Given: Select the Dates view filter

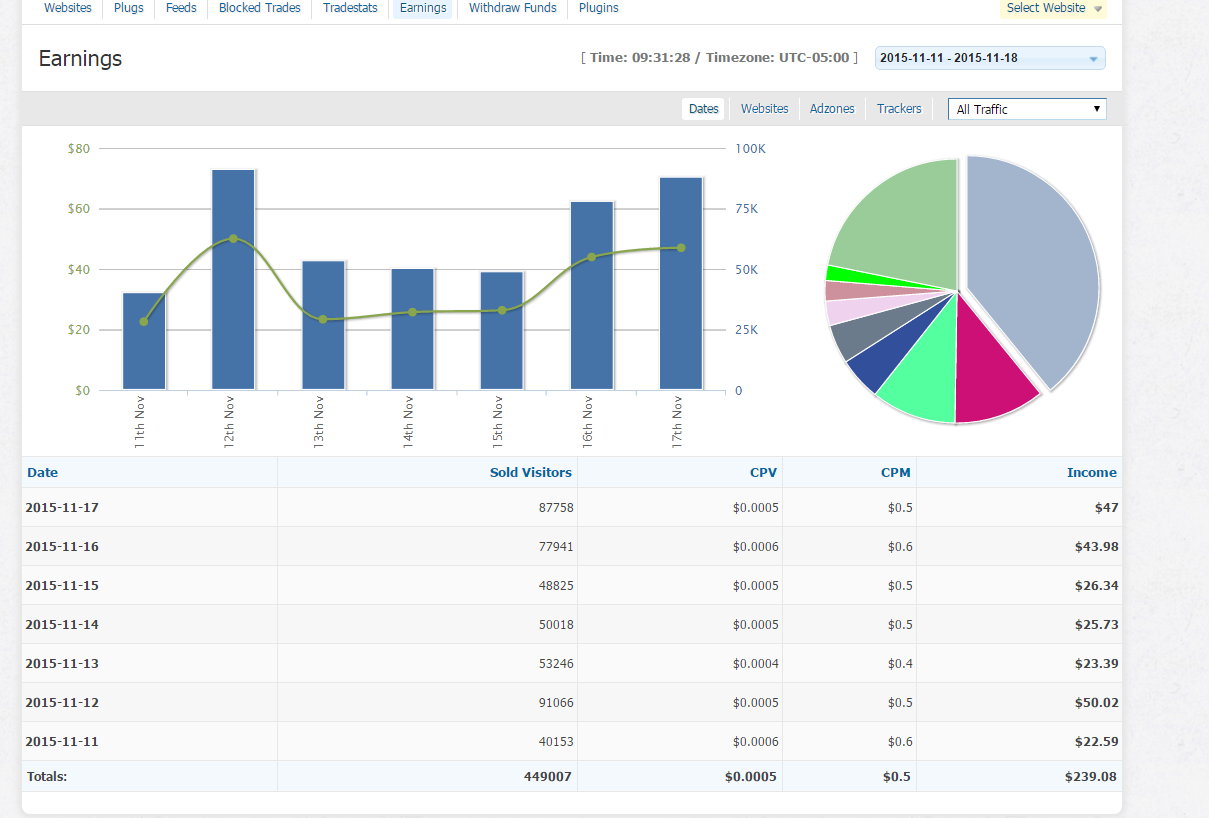Looking at the screenshot, I should (x=703, y=109).
